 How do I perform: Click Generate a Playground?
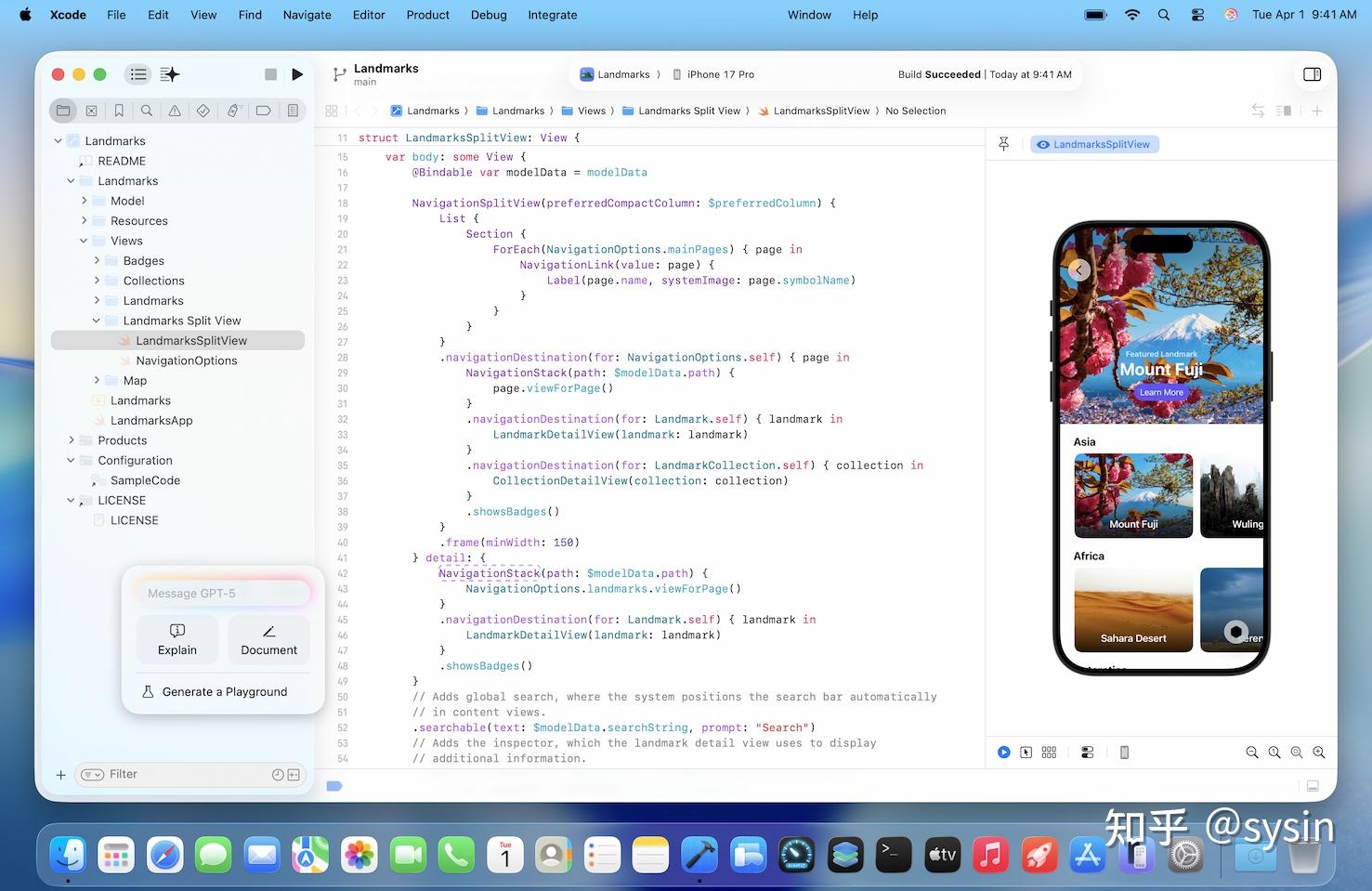(216, 691)
